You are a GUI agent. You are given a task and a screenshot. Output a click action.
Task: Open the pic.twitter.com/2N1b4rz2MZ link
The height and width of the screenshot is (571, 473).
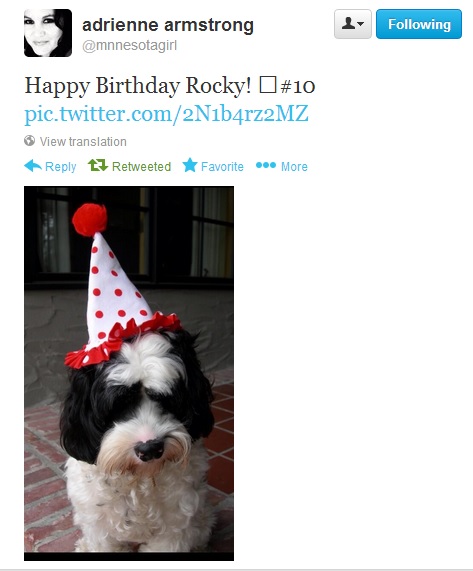(x=166, y=113)
